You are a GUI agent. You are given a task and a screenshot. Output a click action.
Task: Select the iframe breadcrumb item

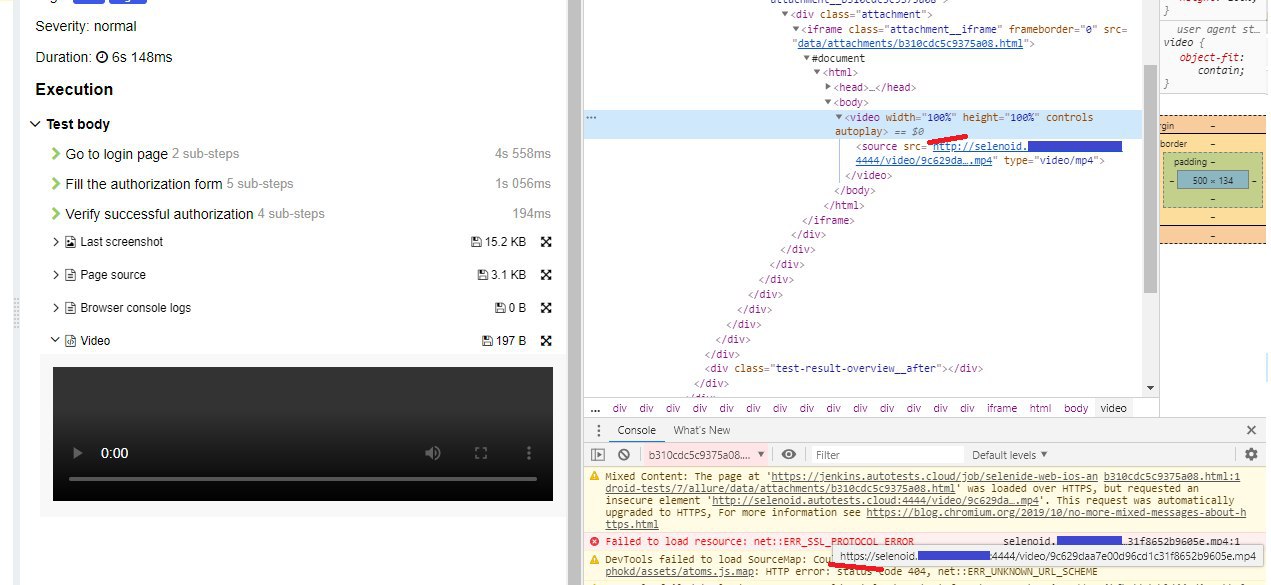(1001, 408)
